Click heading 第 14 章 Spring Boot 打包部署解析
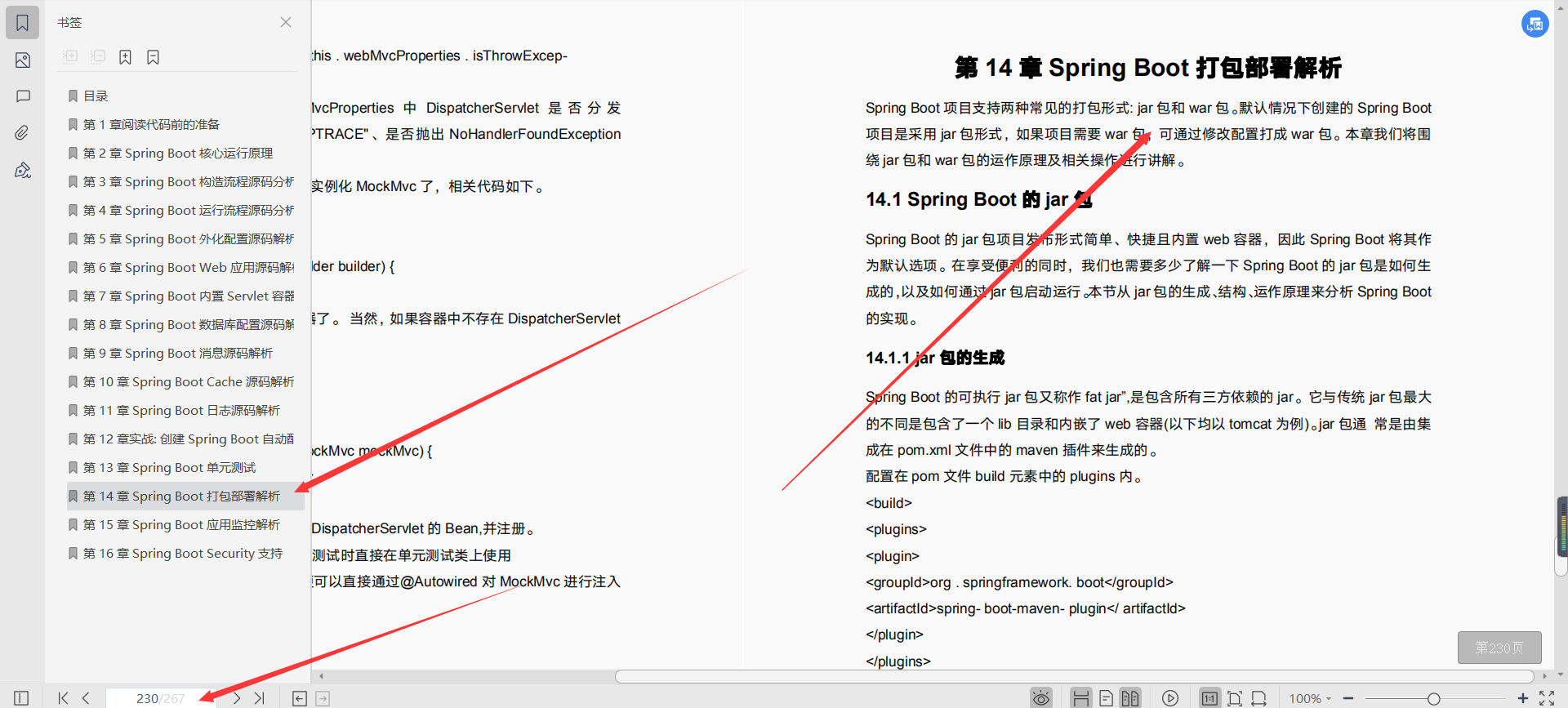This screenshot has height=708, width=1568. [x=1148, y=68]
